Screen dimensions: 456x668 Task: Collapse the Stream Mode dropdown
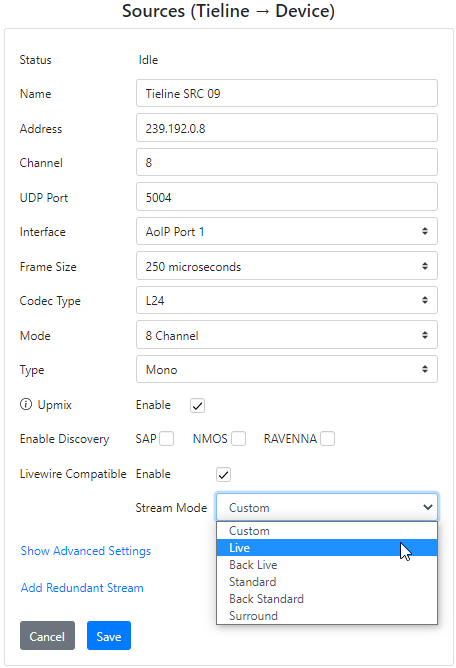tap(327, 507)
